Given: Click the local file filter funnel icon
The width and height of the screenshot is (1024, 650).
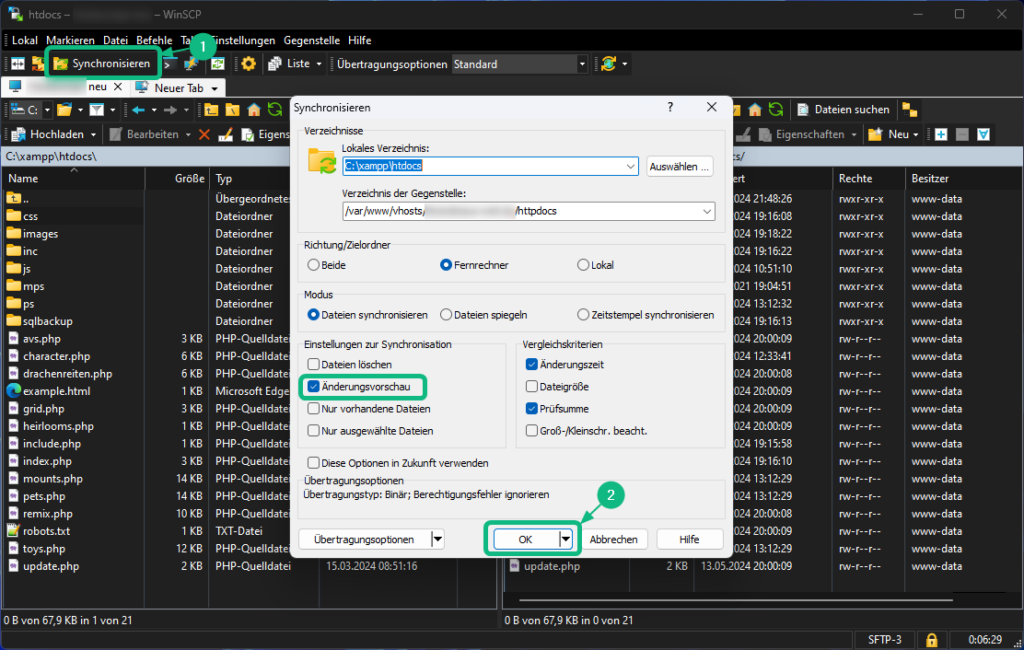Looking at the screenshot, I should [97, 110].
